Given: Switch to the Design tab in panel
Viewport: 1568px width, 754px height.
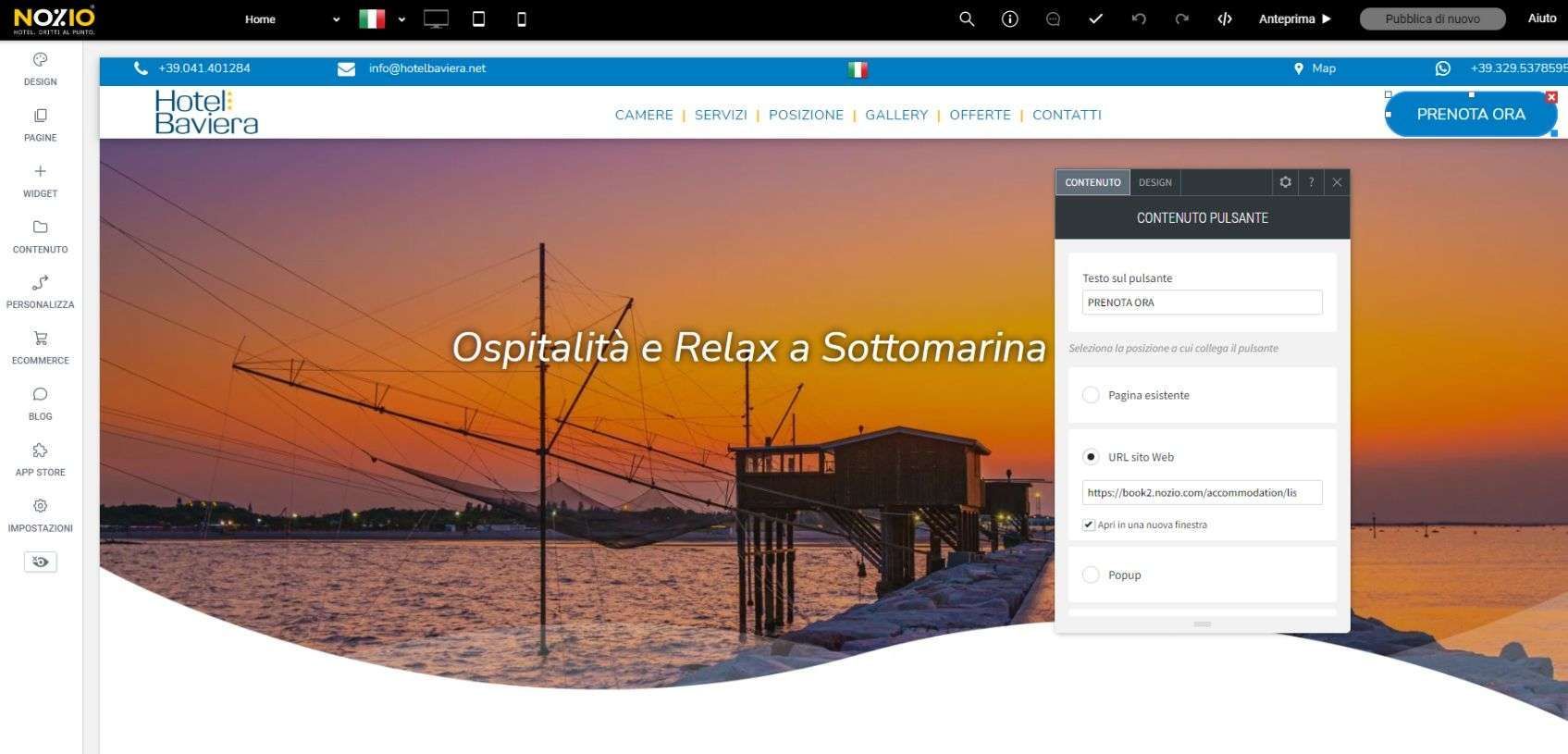Looking at the screenshot, I should [1154, 182].
